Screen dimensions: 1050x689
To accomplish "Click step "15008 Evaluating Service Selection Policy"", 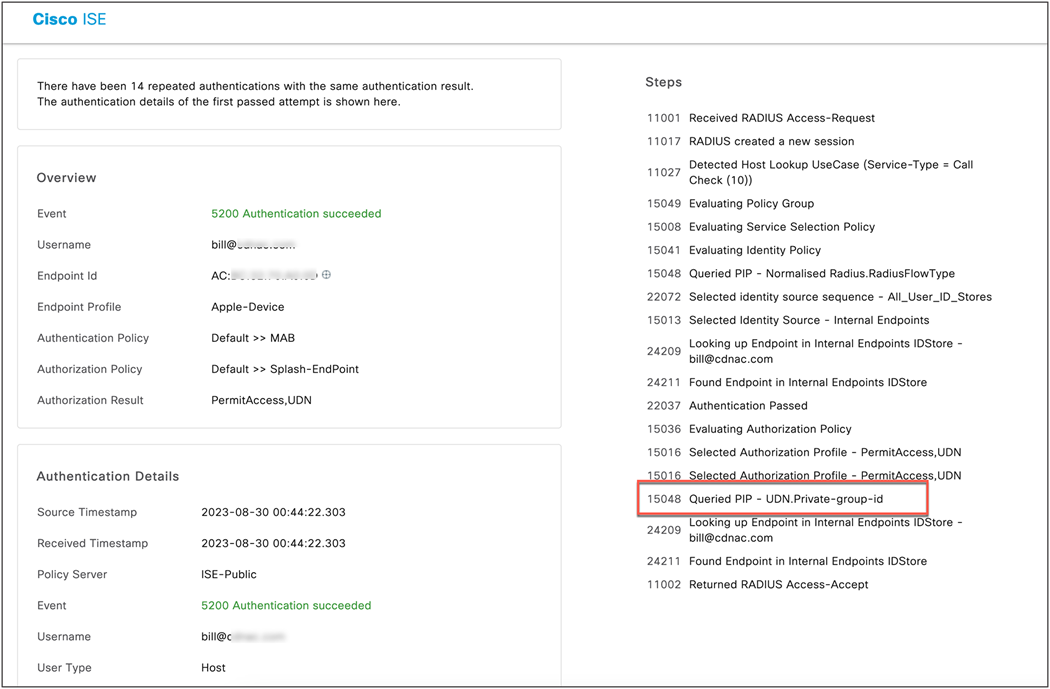I will pyautogui.click(x=761, y=227).
